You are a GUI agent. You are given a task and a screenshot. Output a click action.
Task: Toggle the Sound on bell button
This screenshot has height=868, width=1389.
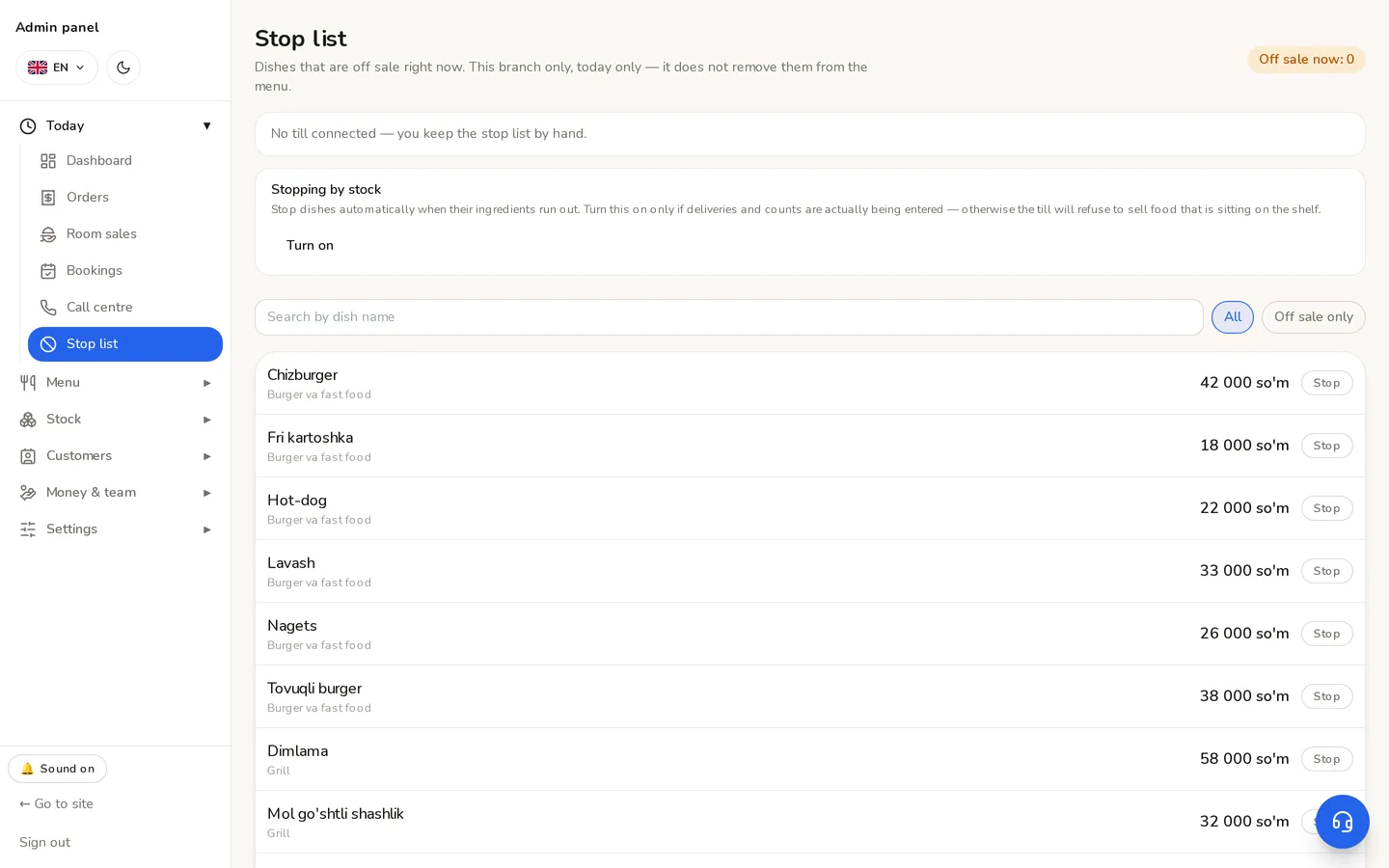click(x=58, y=769)
